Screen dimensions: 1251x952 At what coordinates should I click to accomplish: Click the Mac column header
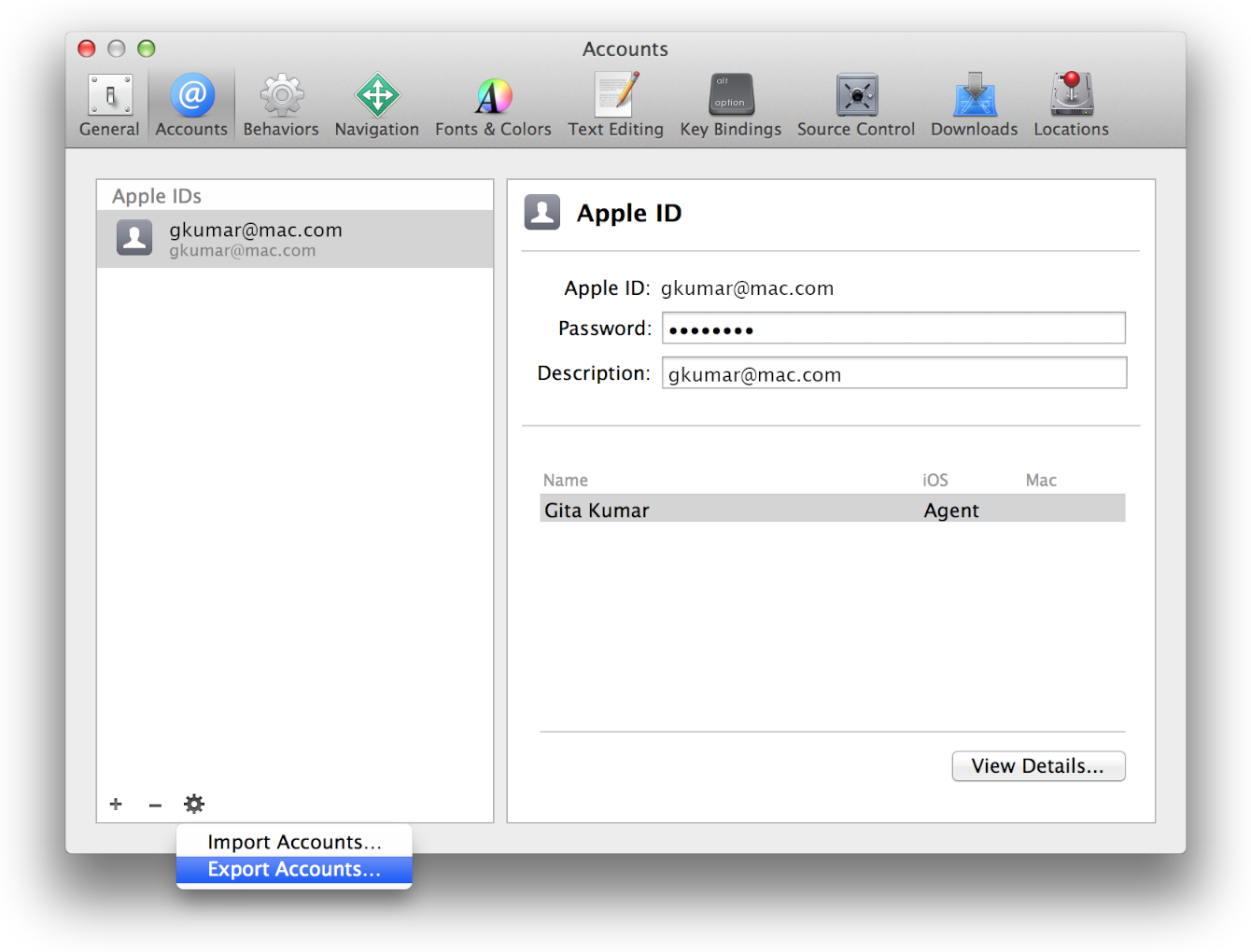pyautogui.click(x=1041, y=480)
